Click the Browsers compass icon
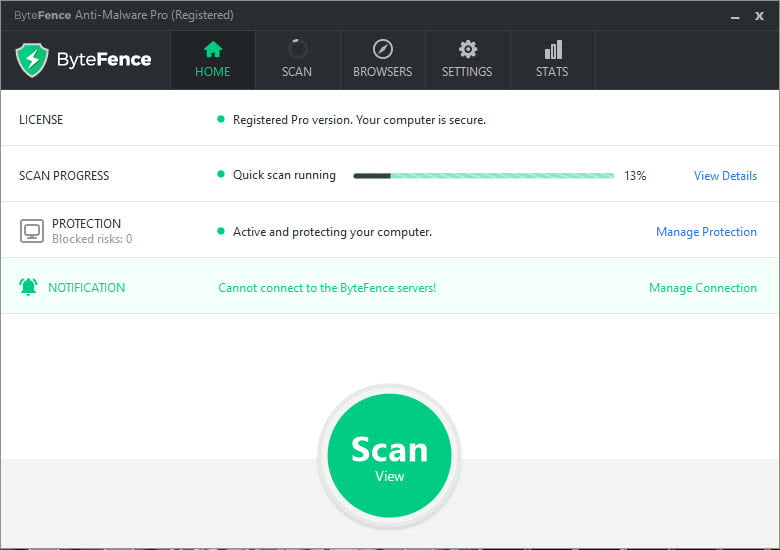 (x=383, y=49)
